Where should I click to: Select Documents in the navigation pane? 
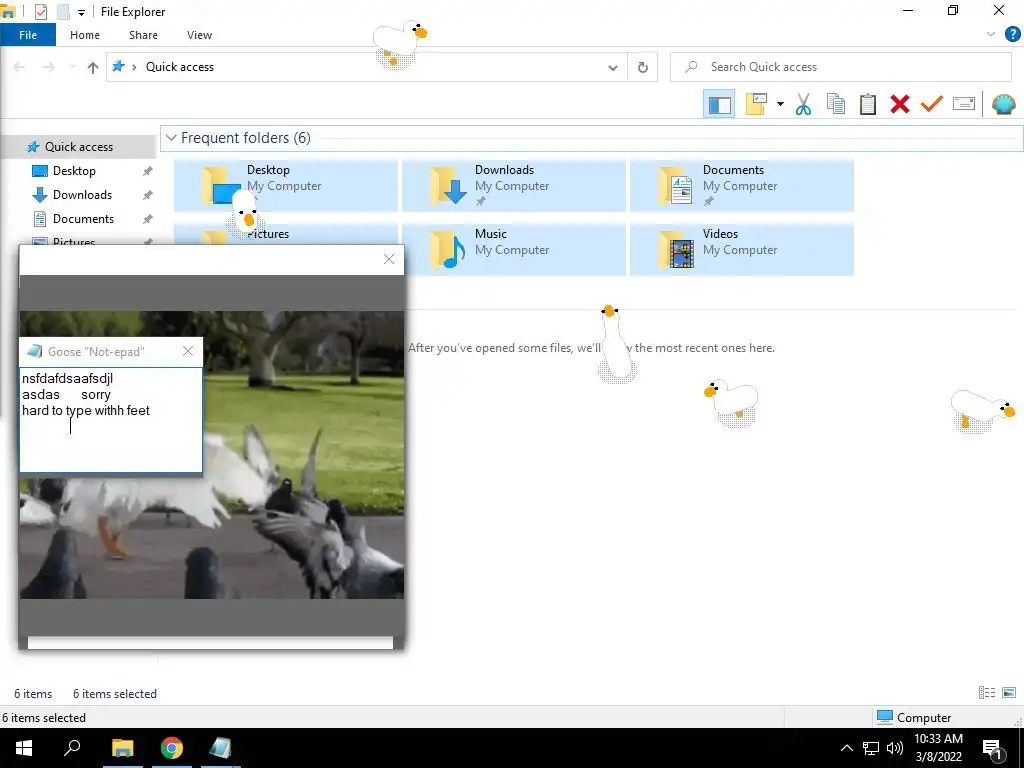[x=83, y=219]
